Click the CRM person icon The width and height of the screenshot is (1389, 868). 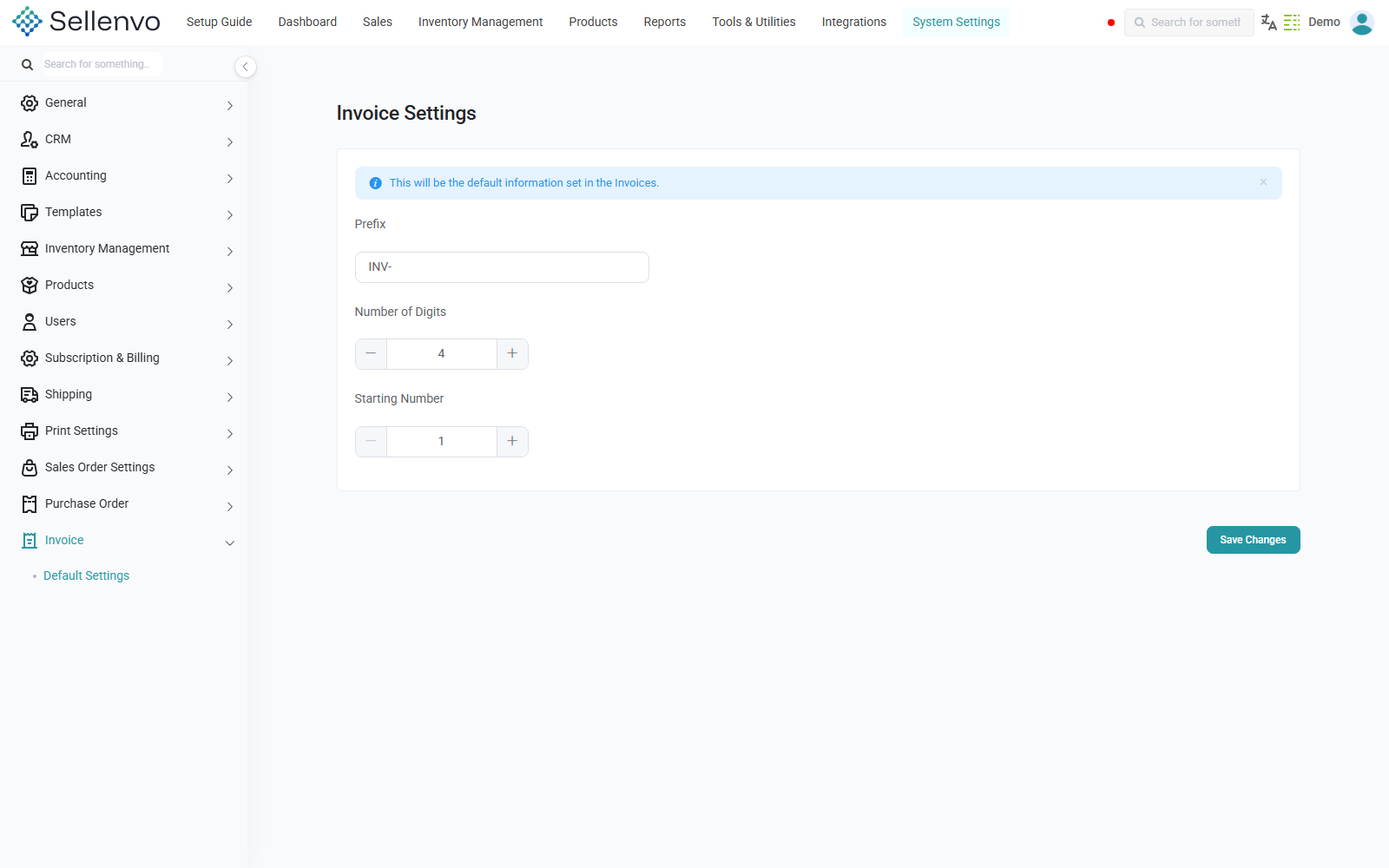pyautogui.click(x=30, y=140)
